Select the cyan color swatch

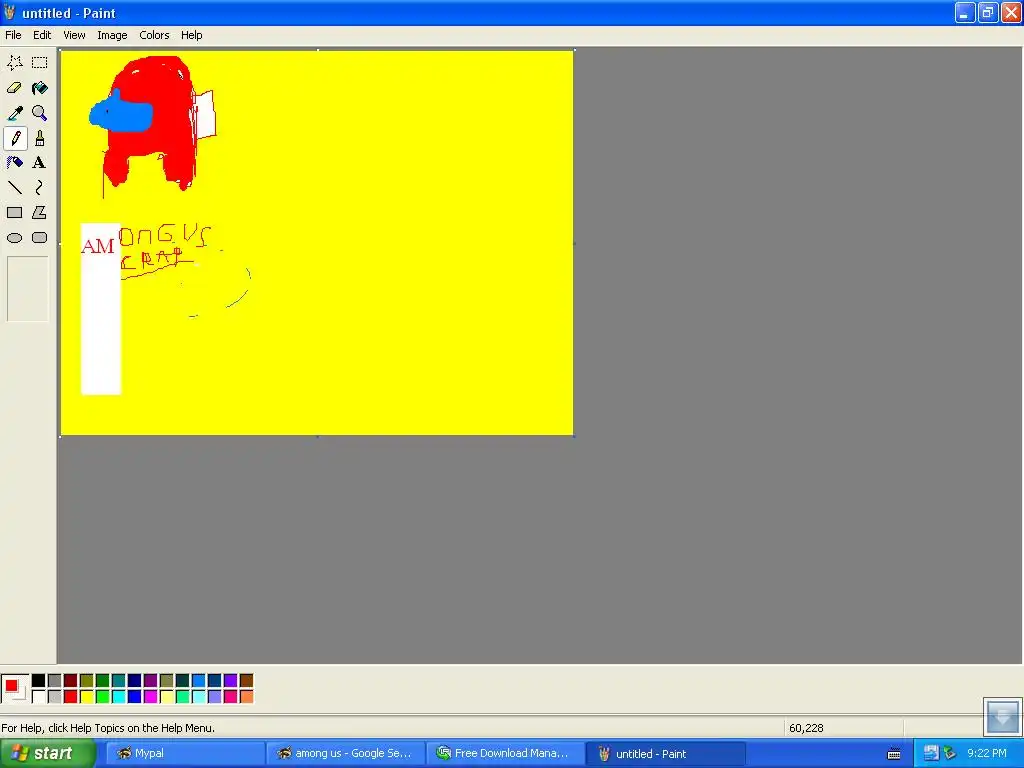click(118, 697)
